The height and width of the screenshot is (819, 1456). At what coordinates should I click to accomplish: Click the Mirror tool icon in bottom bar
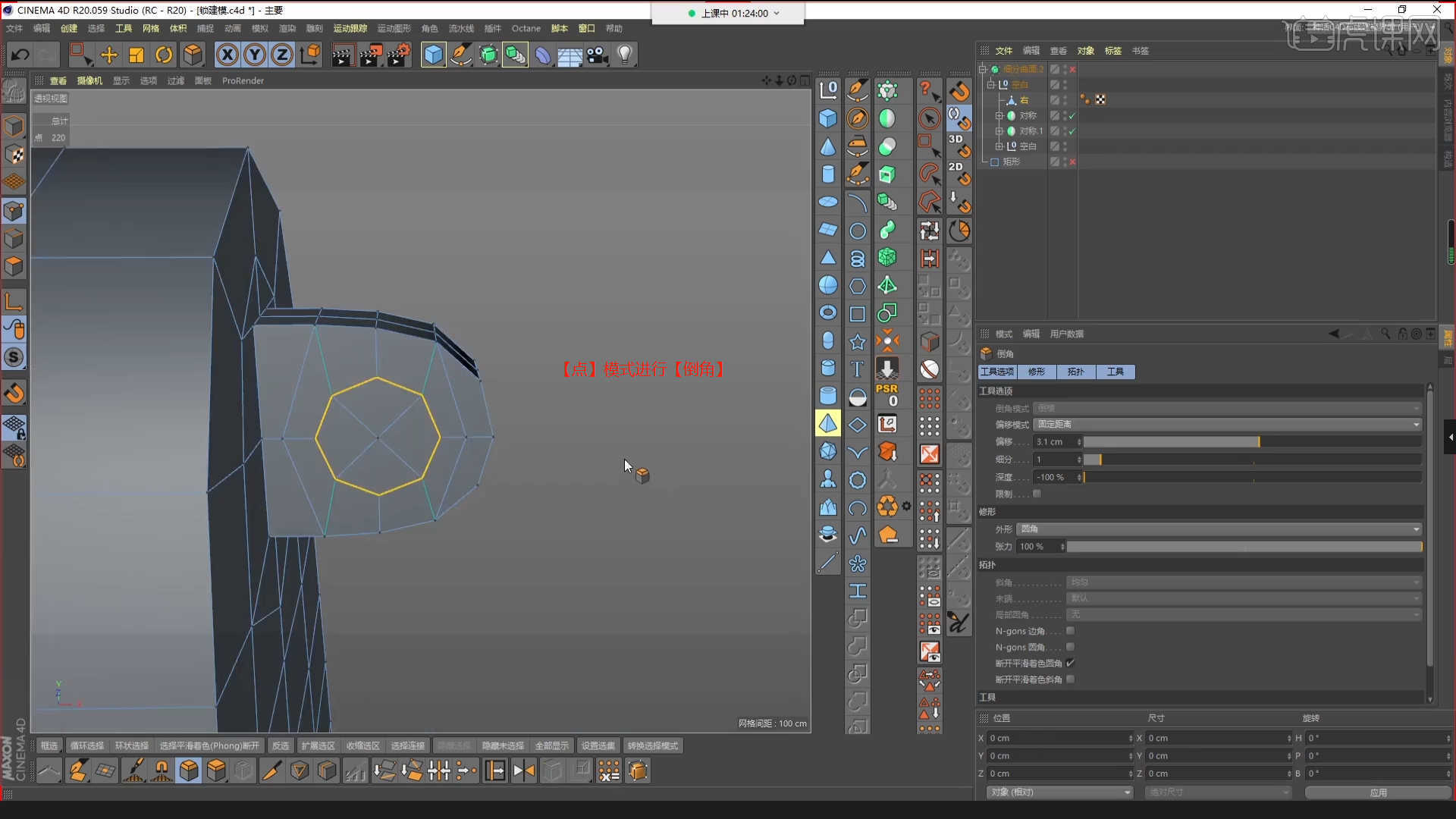[x=523, y=770]
